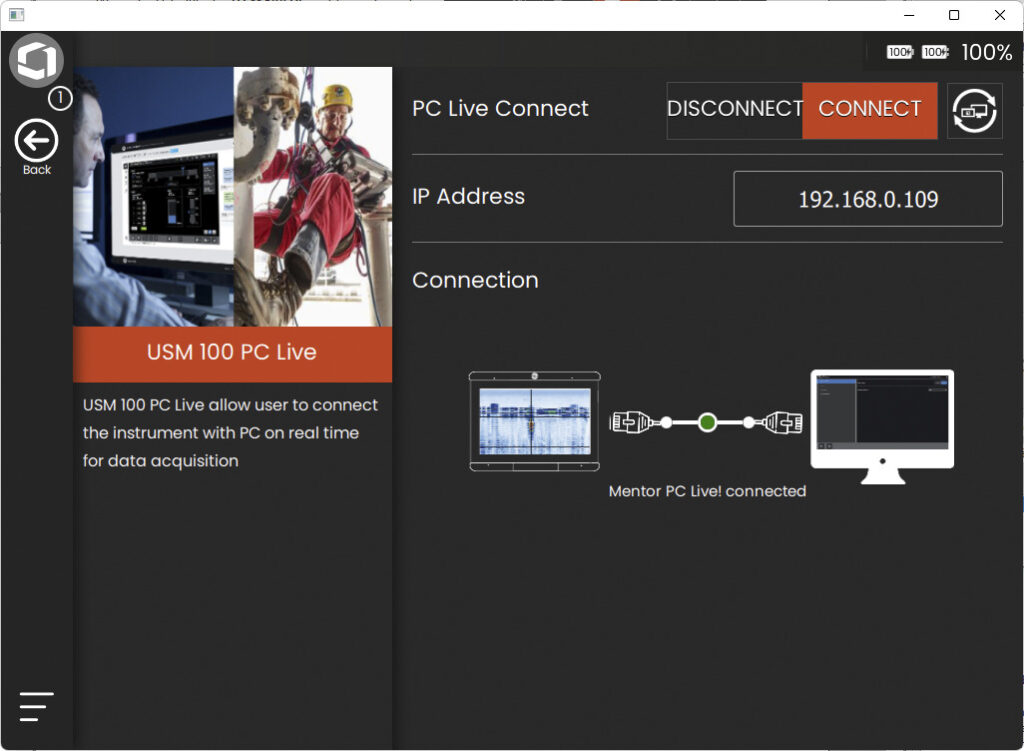Image resolution: width=1024 pixels, height=751 pixels.
Task: Click the PC monitor image
Action: [x=882, y=426]
